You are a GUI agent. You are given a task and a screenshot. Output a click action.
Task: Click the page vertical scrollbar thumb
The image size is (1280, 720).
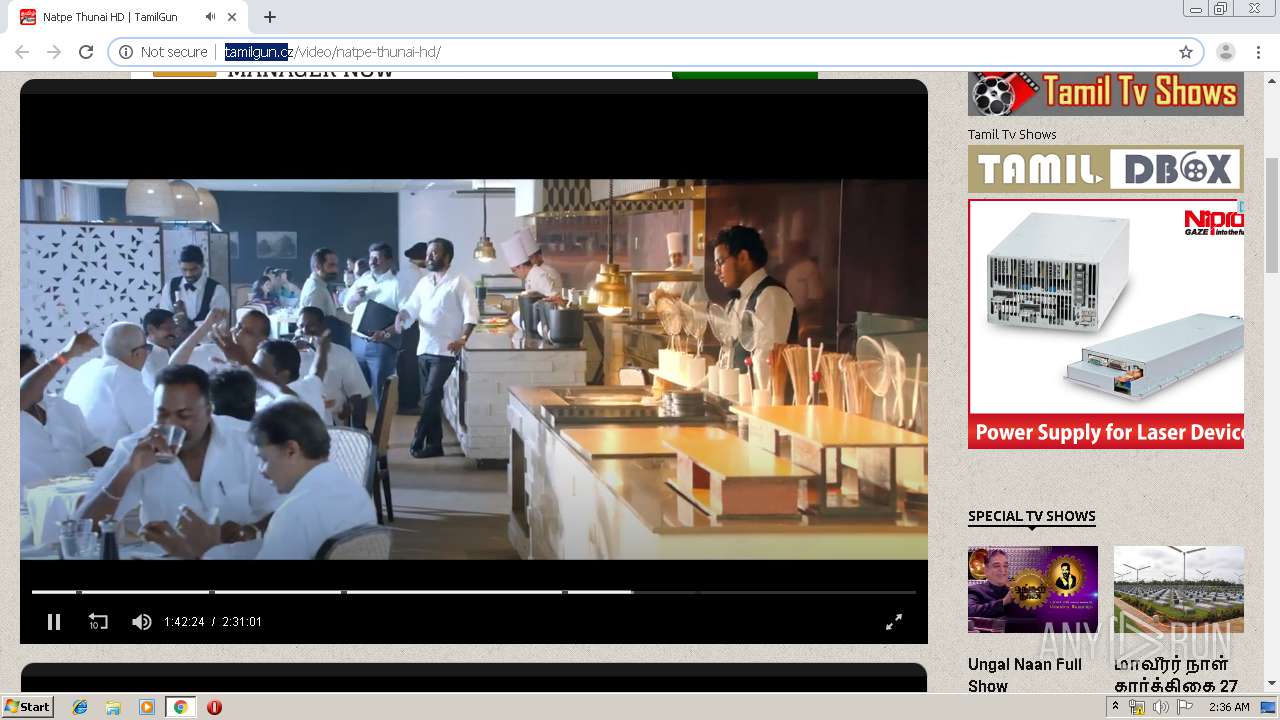point(1272,215)
